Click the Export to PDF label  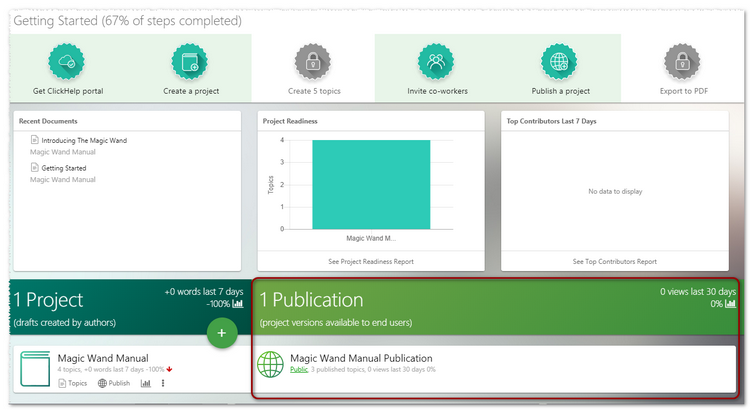pos(684,91)
